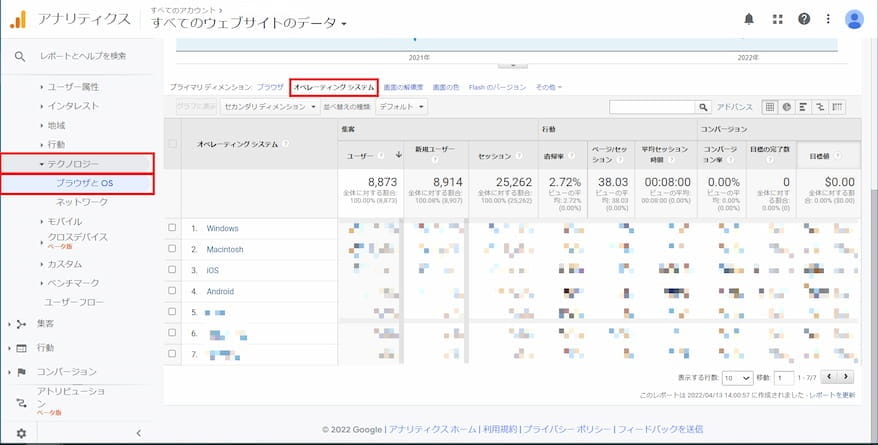Click the table search magnifier button
Screen dimensions: 878x445
(x=704, y=106)
